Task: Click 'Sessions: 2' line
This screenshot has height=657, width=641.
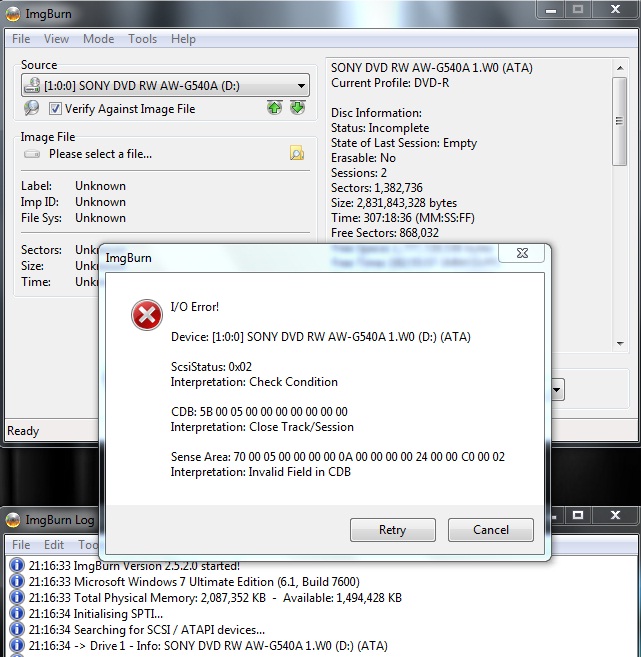Action: pos(359,173)
